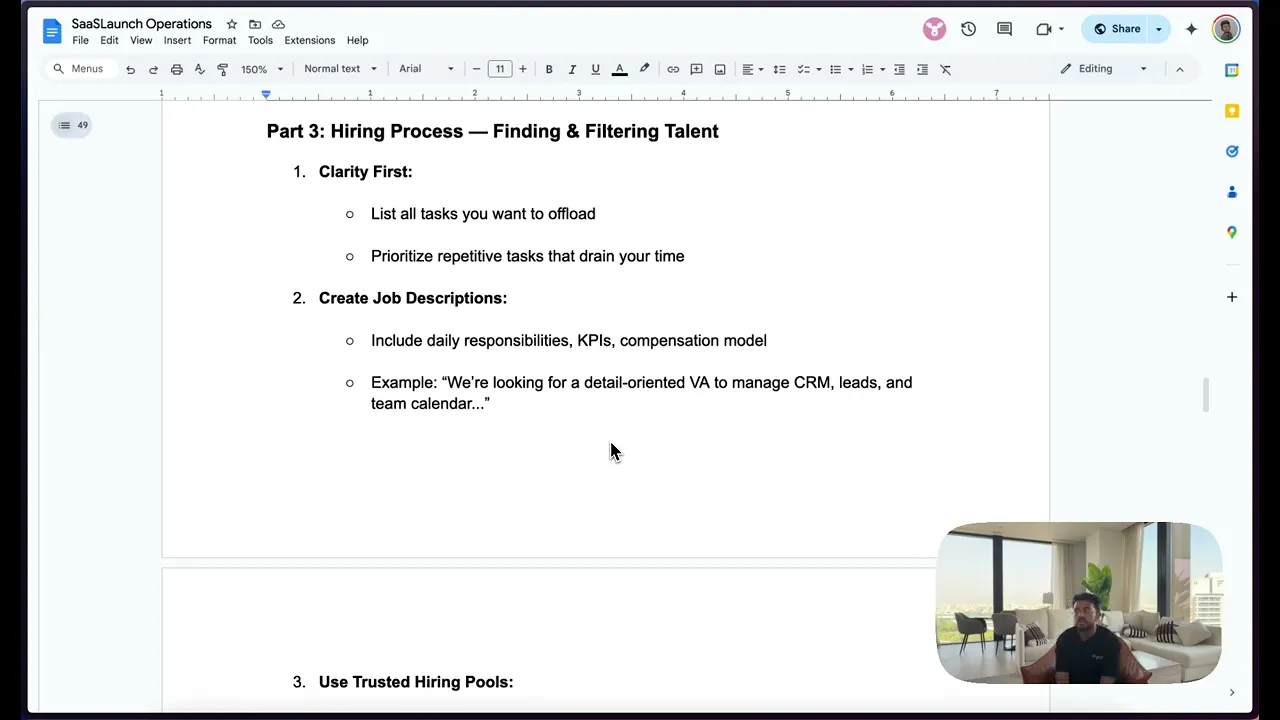Open the File menu
Viewport: 1280px width, 720px height.
click(x=80, y=41)
